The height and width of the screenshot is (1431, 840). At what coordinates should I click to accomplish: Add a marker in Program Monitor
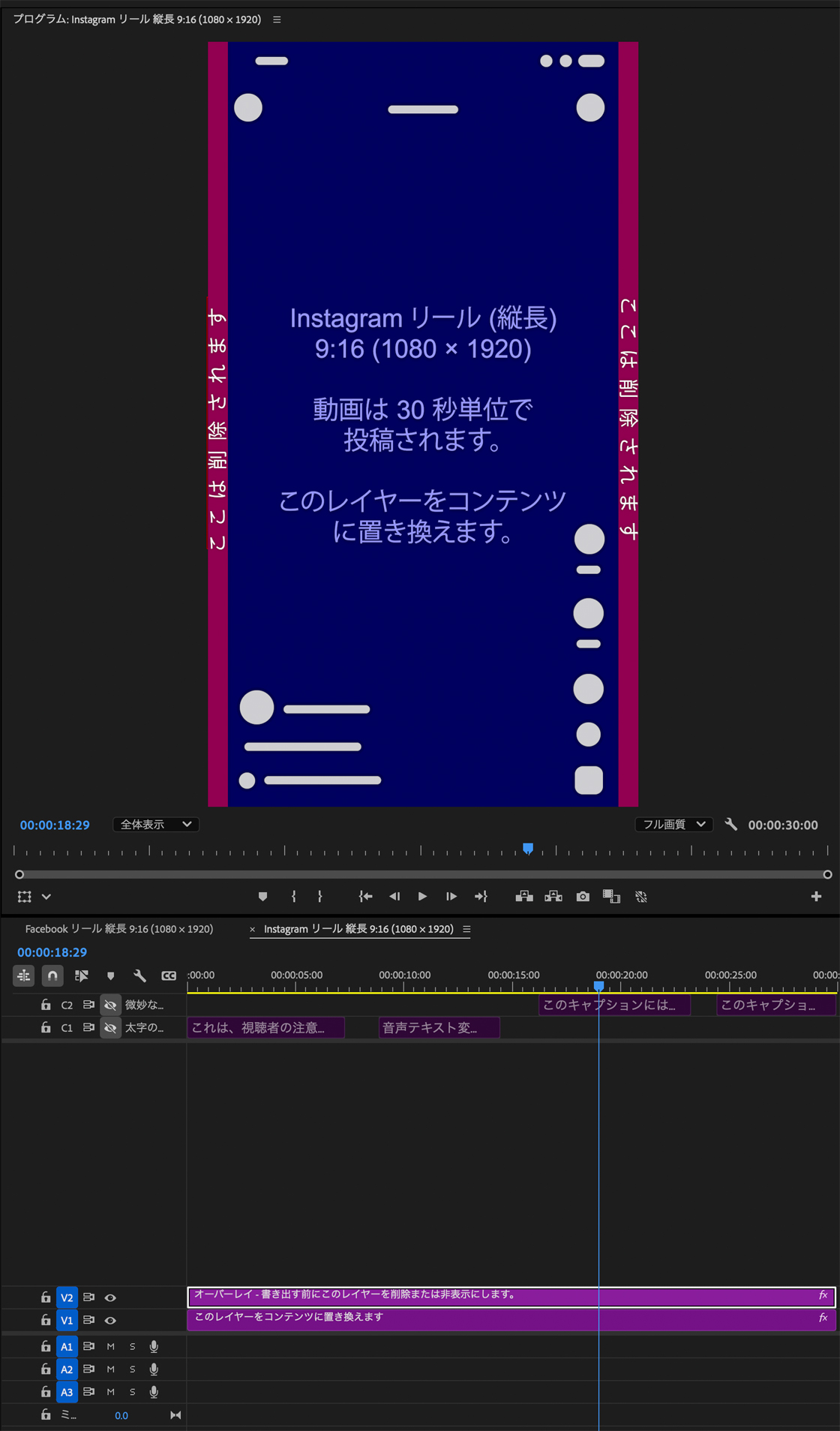(262, 896)
